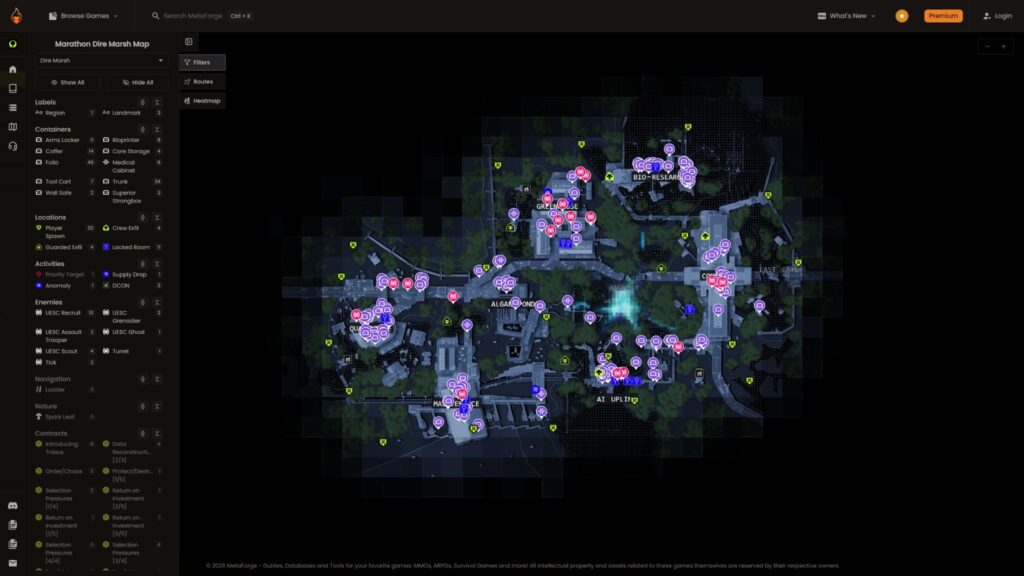Viewport: 1024px width, 576px height.
Task: Toggle the Priority Target activity filter
Action: click(x=65, y=274)
